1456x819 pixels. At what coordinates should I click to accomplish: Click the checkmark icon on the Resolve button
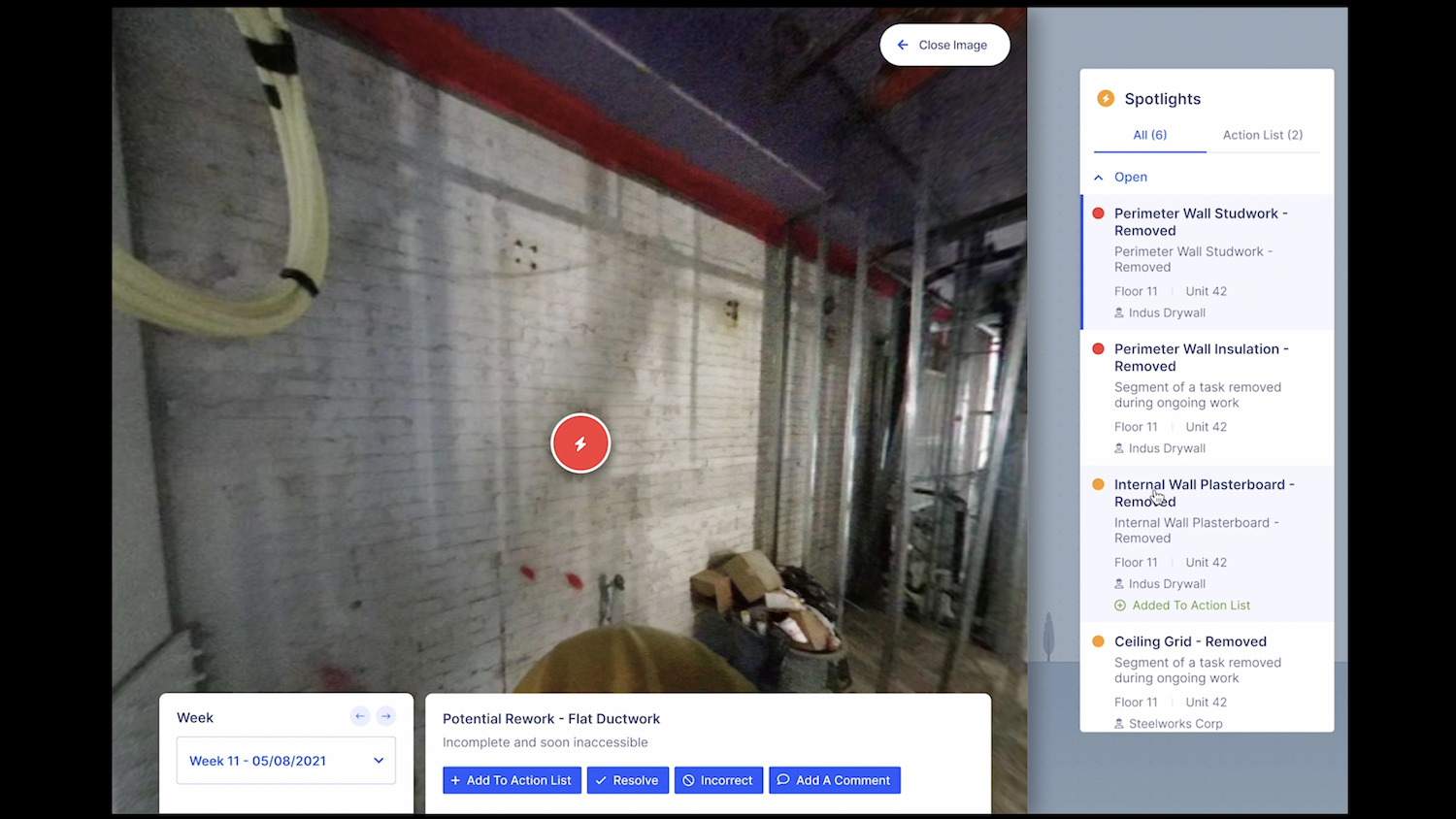pyautogui.click(x=604, y=780)
